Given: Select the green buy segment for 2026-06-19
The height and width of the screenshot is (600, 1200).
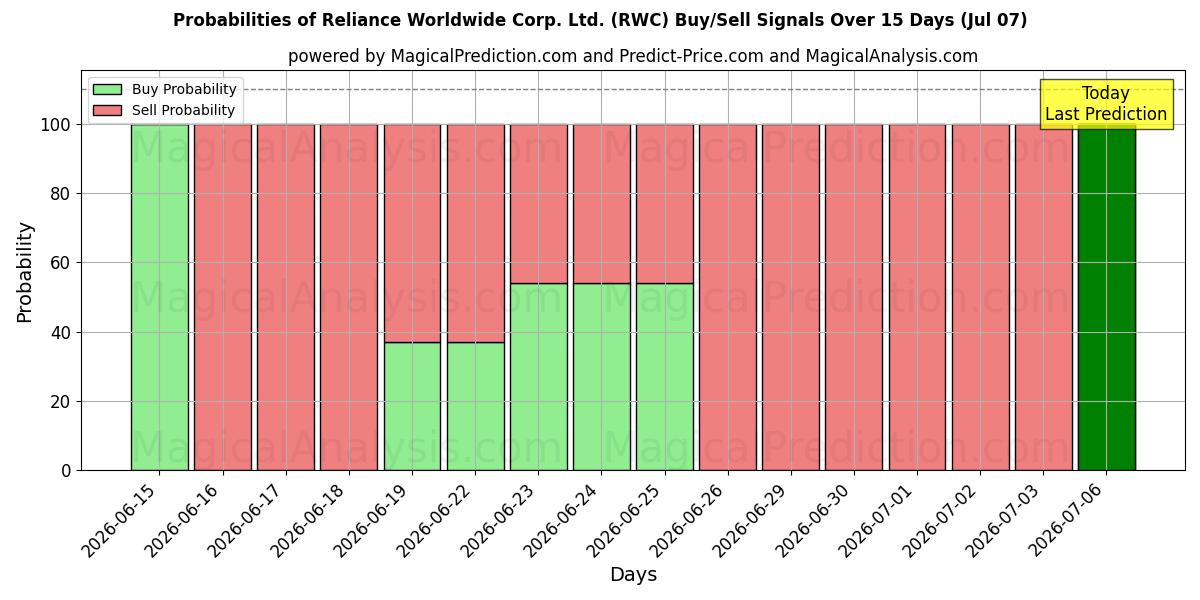Looking at the screenshot, I should (412, 406).
